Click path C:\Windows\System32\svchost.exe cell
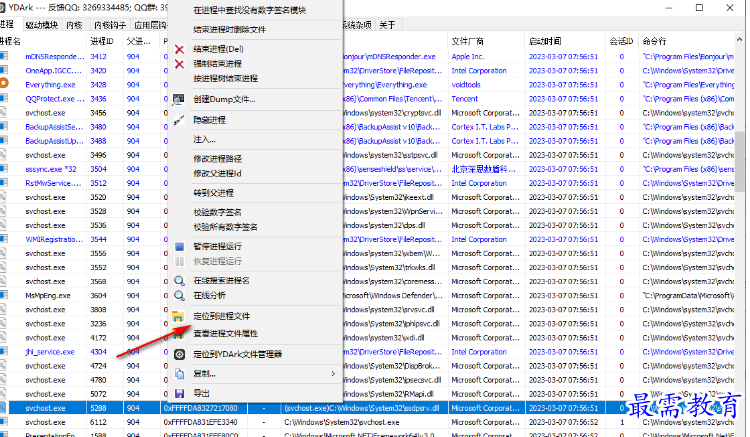This screenshot has width=750, height=437. pos(342,423)
